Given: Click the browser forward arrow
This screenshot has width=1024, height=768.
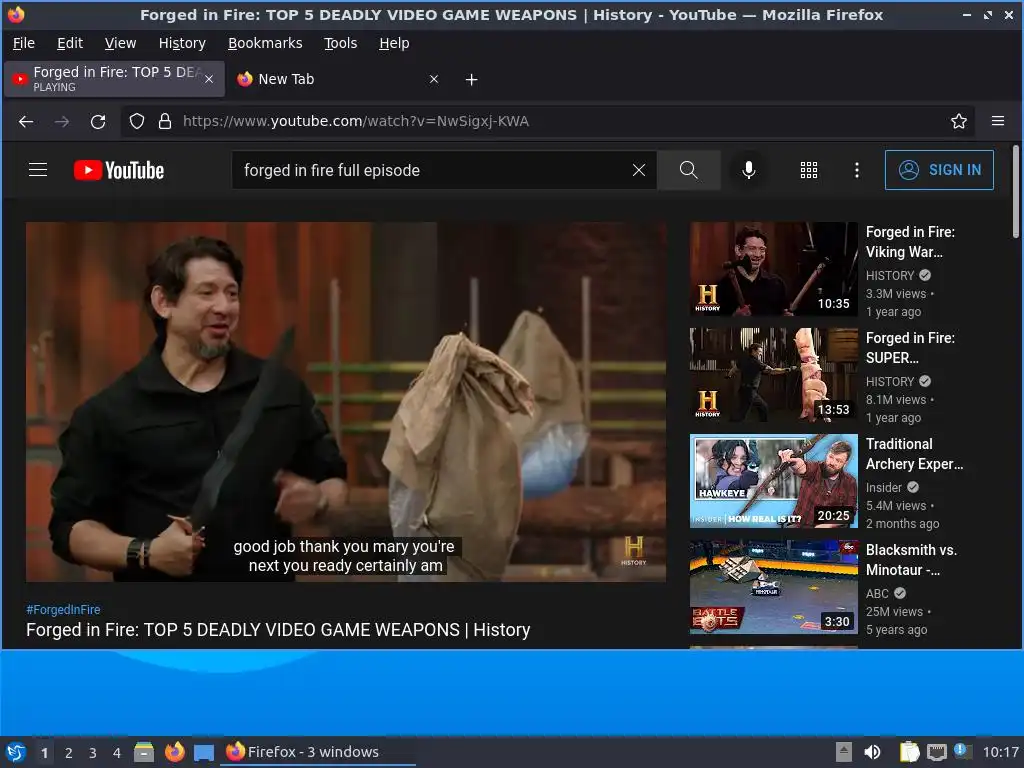Looking at the screenshot, I should 62,121.
